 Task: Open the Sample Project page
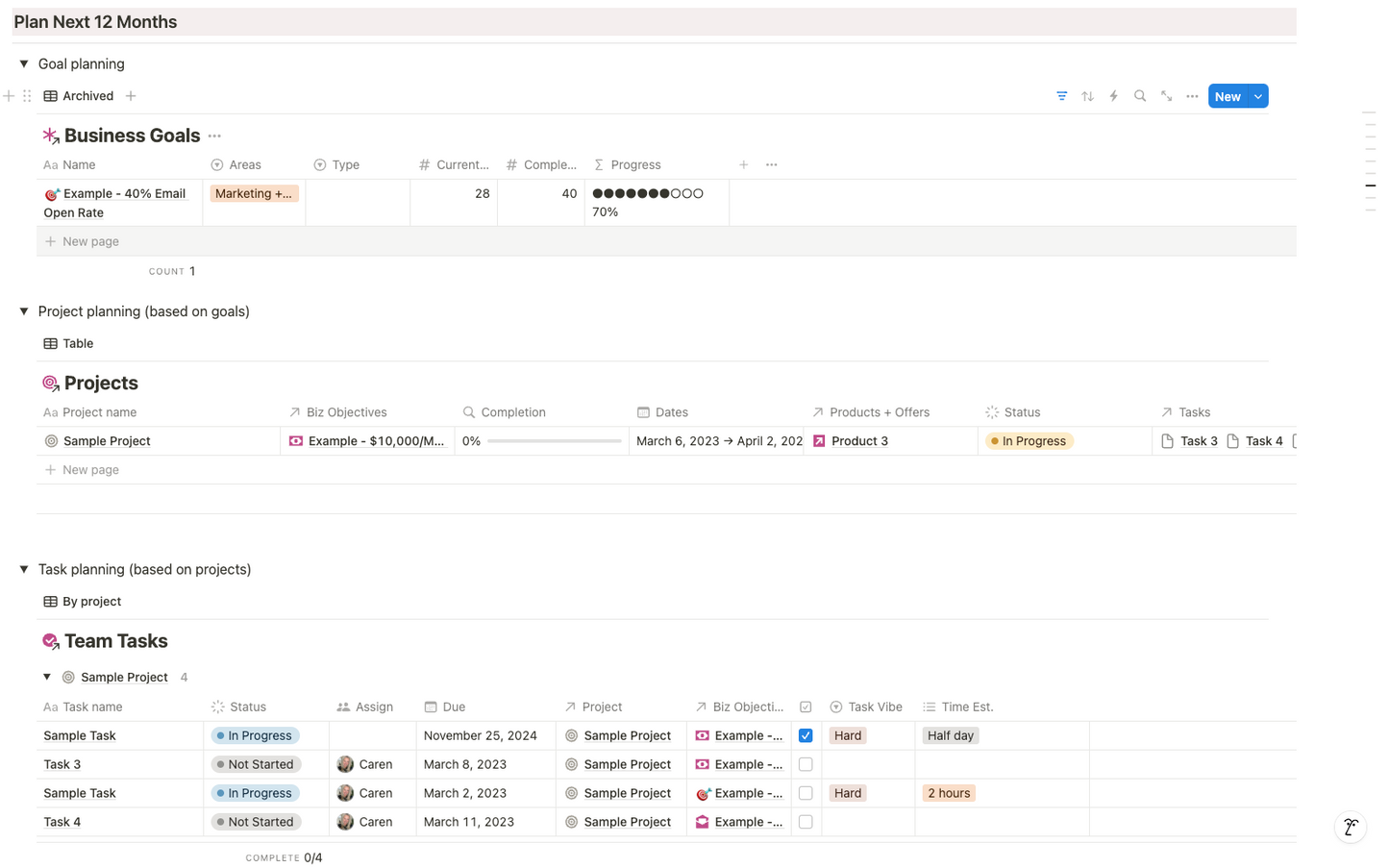(107, 441)
